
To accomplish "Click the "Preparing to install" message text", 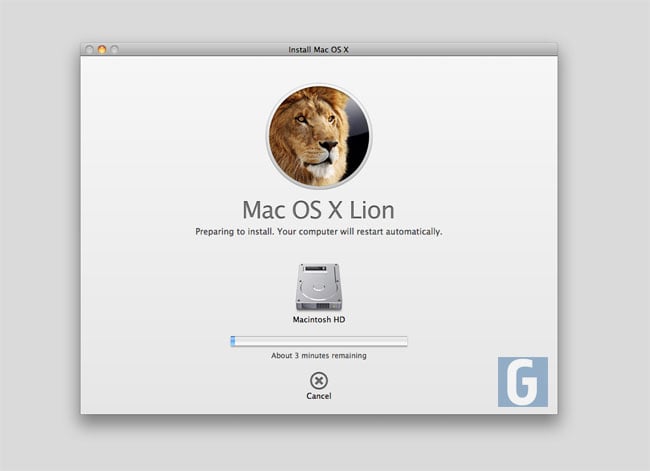I will pyautogui.click(x=319, y=231).
